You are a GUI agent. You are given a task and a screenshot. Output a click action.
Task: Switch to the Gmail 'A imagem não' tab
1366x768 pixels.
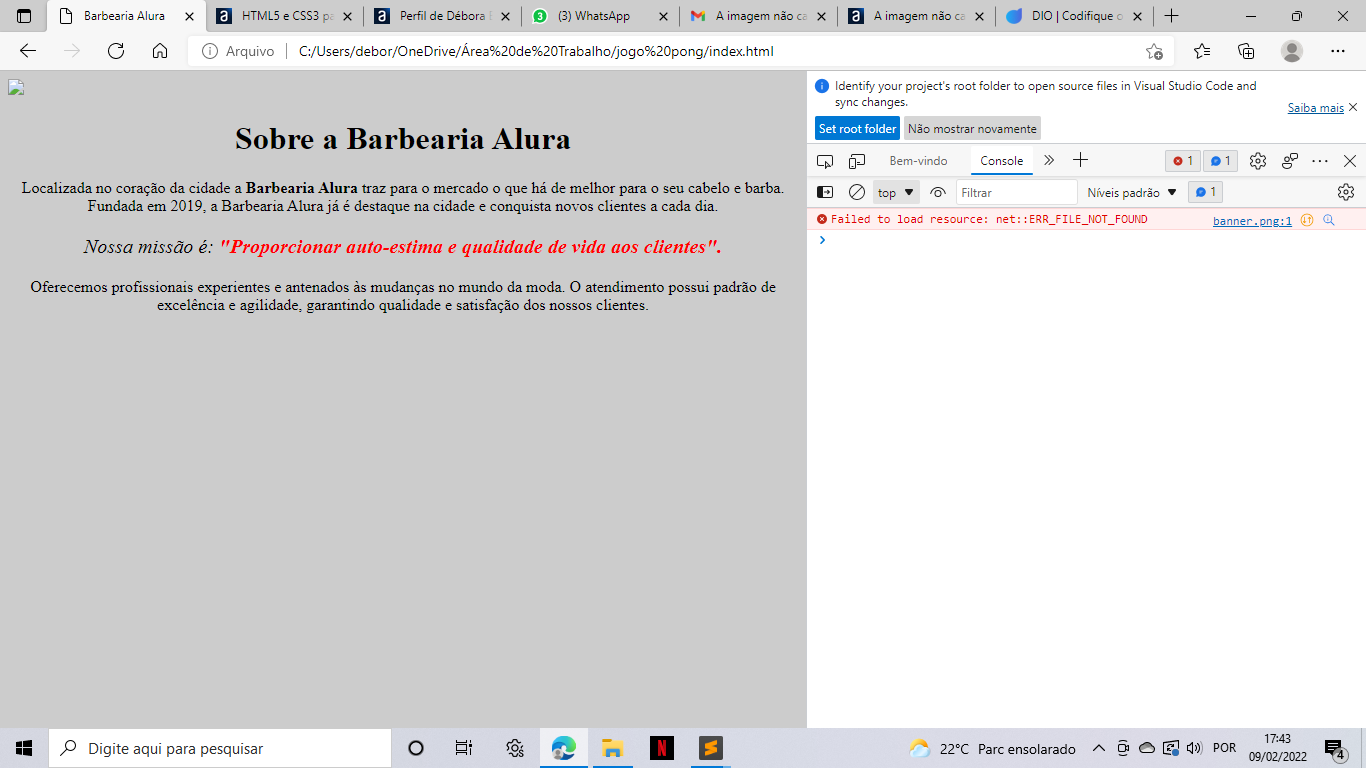[759, 16]
